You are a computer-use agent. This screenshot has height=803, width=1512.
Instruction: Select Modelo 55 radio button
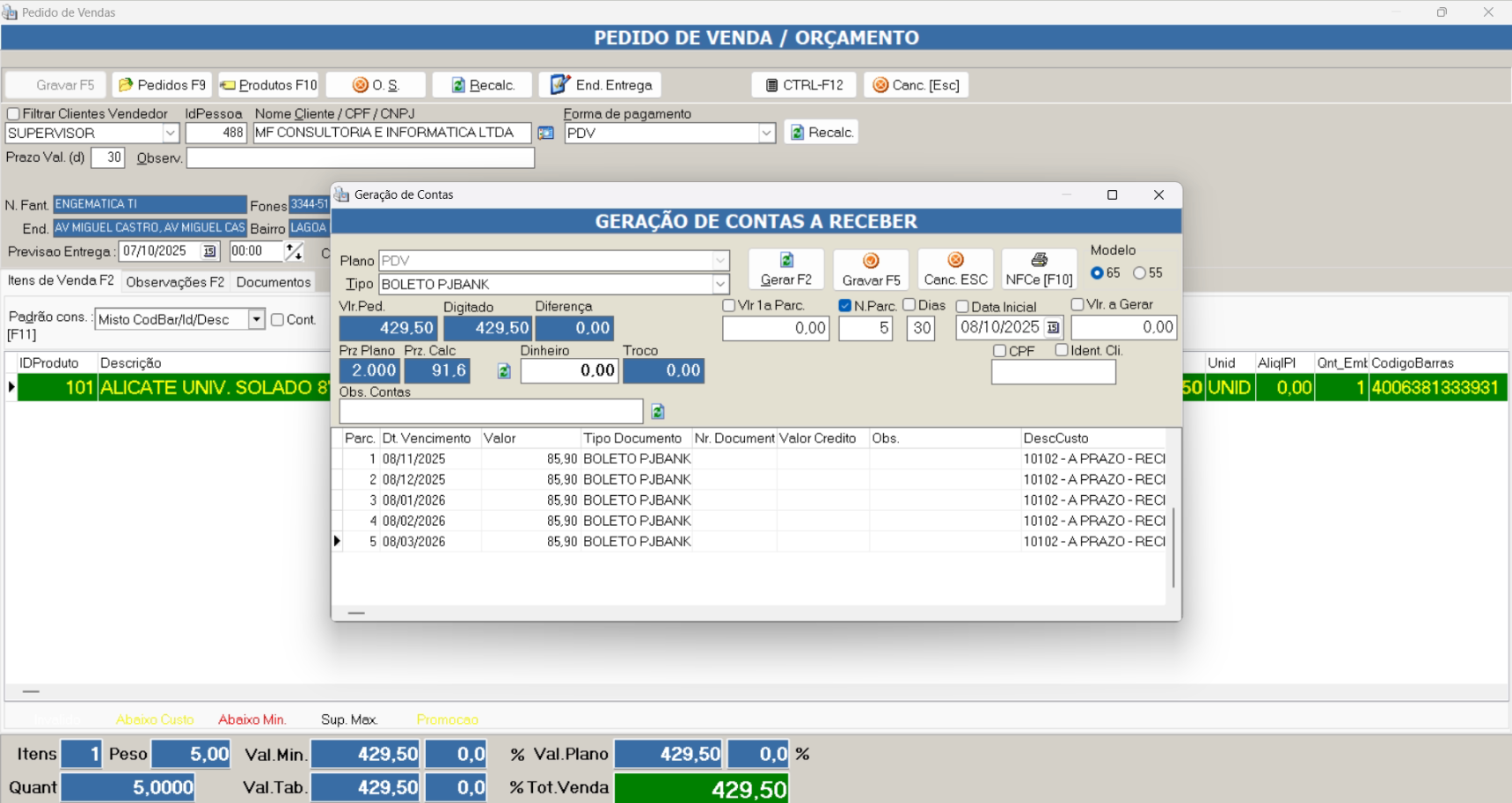(1140, 274)
